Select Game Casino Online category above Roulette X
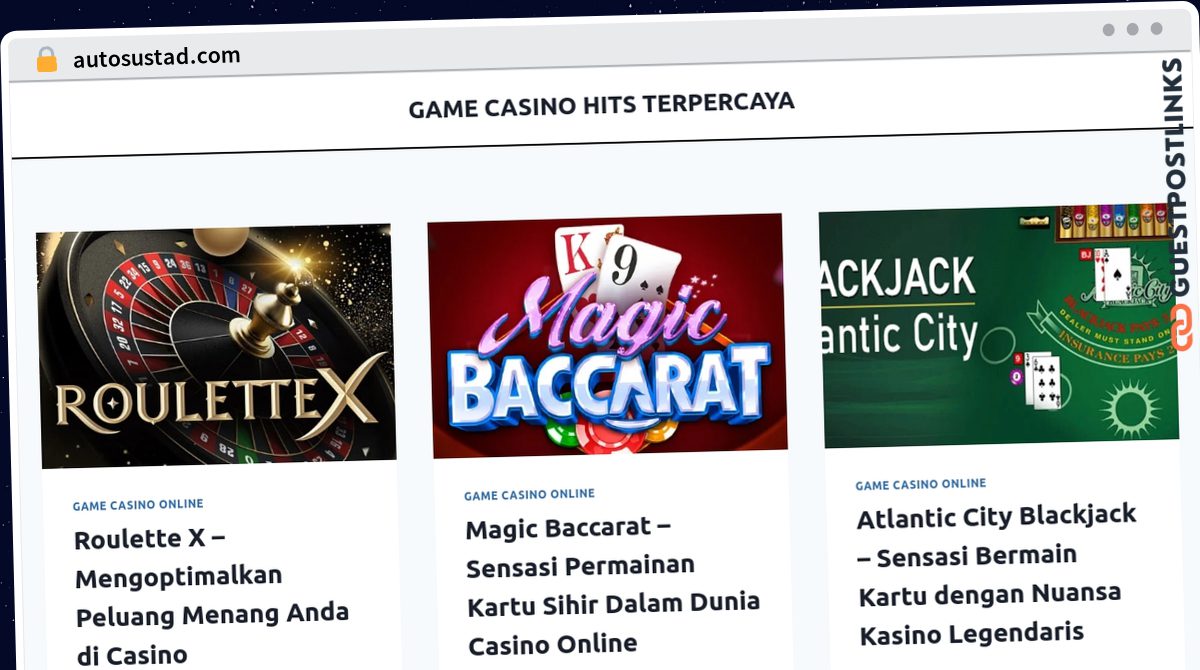This screenshot has height=670, width=1200. point(138,505)
